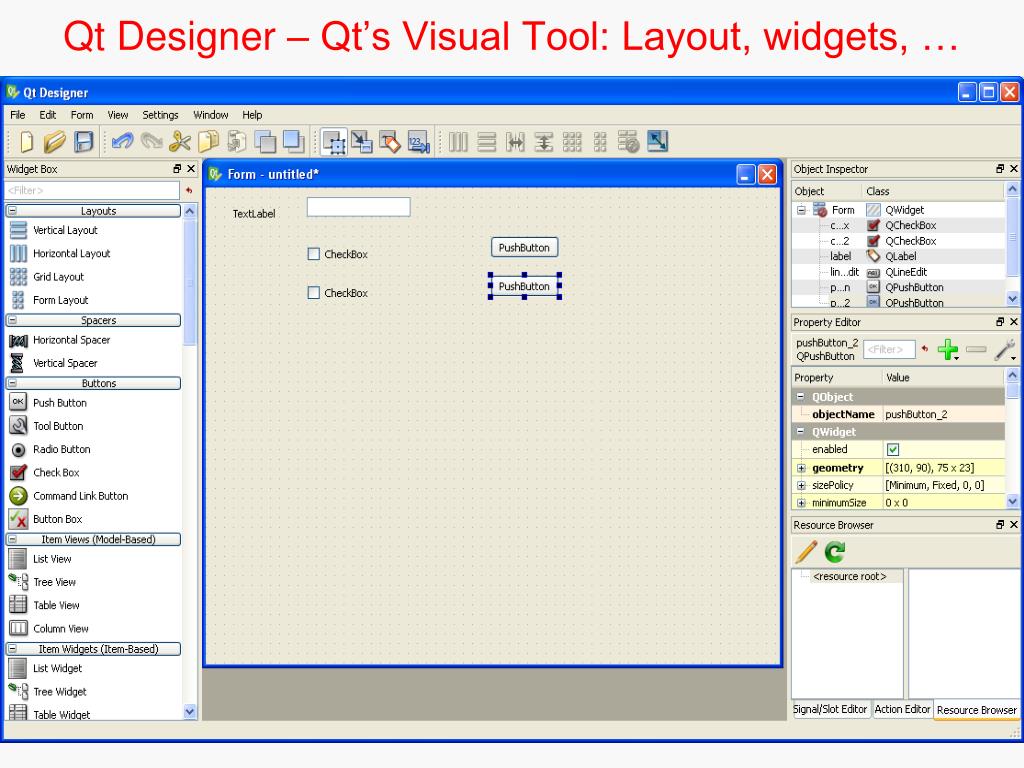Click the Break Layout toolbar icon
The width and height of the screenshot is (1024, 768).
coord(628,142)
